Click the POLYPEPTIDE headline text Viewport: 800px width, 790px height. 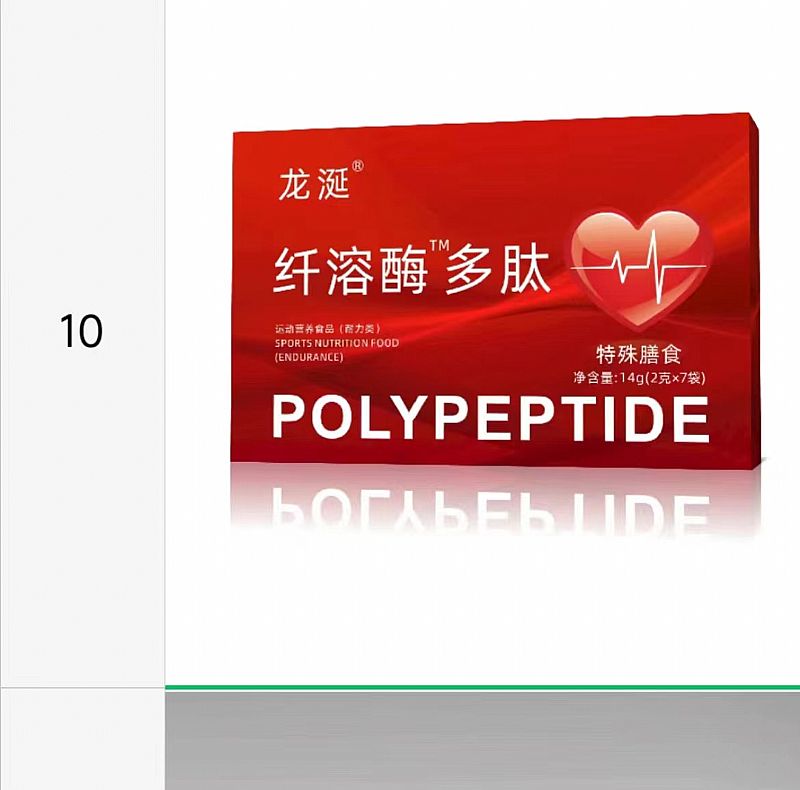click(x=491, y=418)
